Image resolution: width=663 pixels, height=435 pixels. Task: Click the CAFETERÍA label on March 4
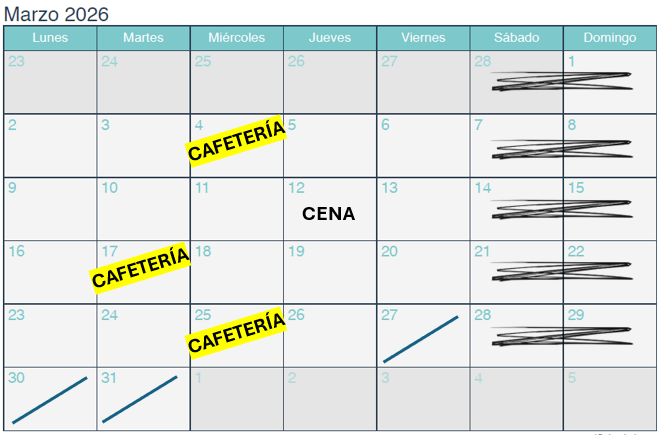tap(237, 141)
